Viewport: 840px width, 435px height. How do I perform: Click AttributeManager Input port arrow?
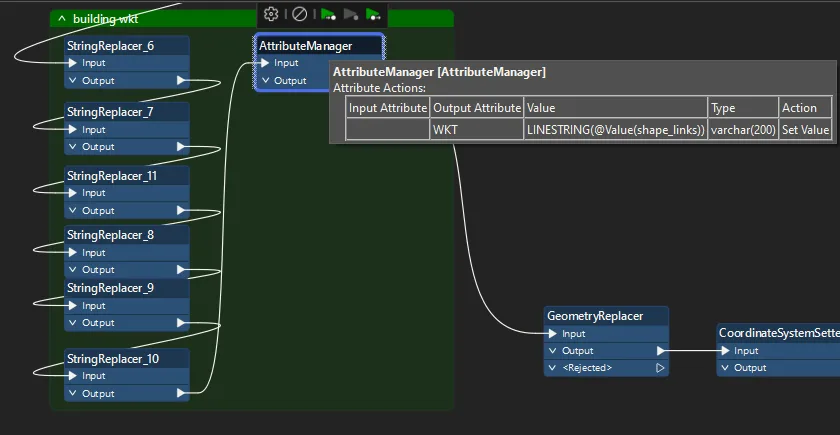coord(265,63)
